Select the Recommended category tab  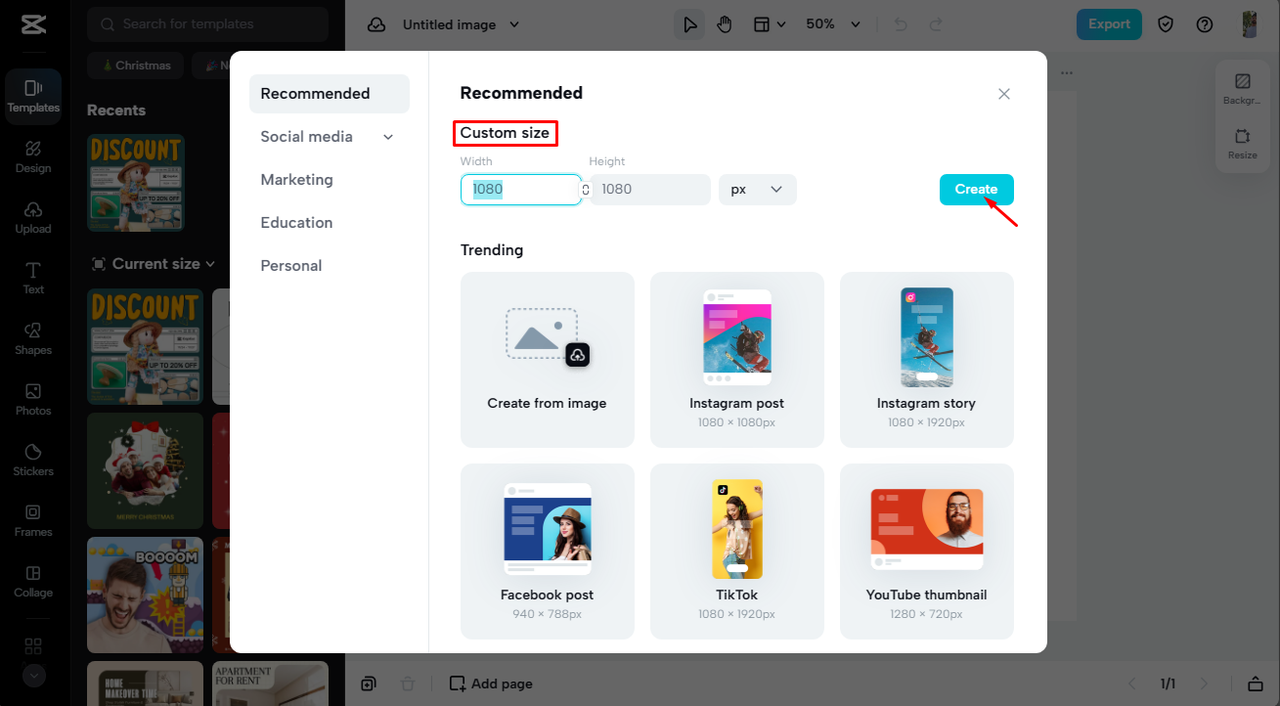(x=329, y=94)
